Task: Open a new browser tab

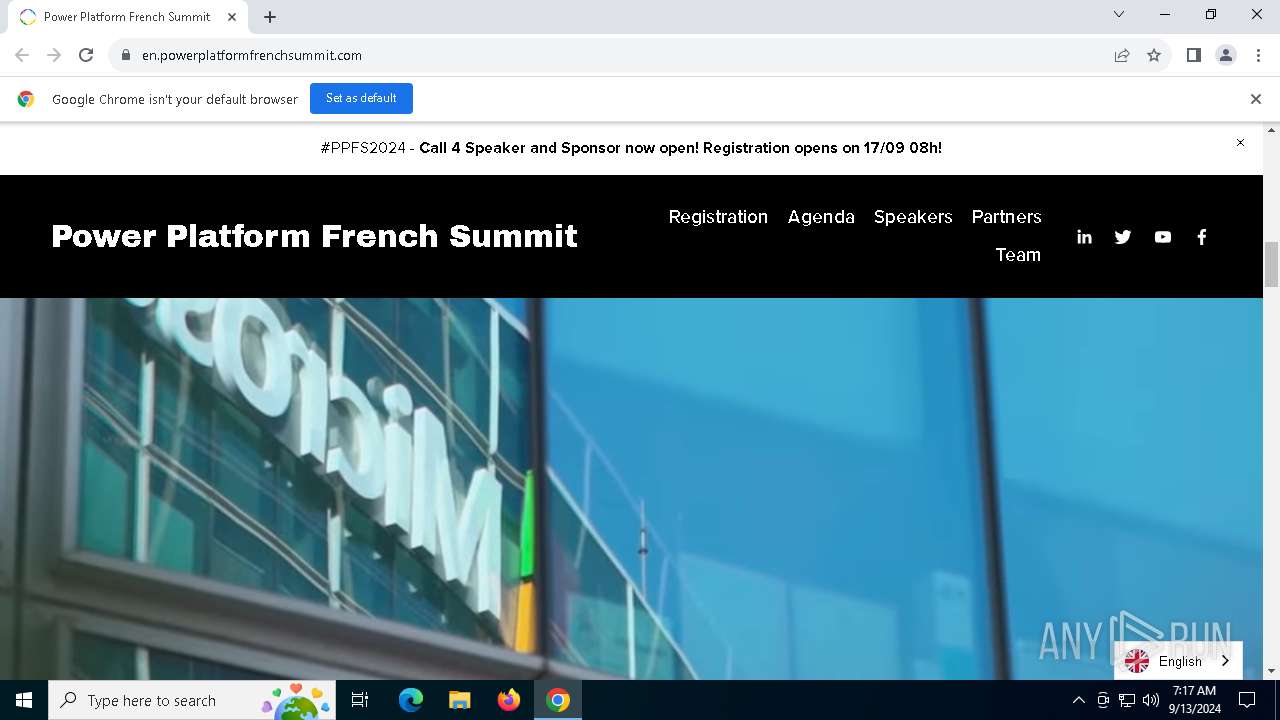Action: tap(270, 17)
